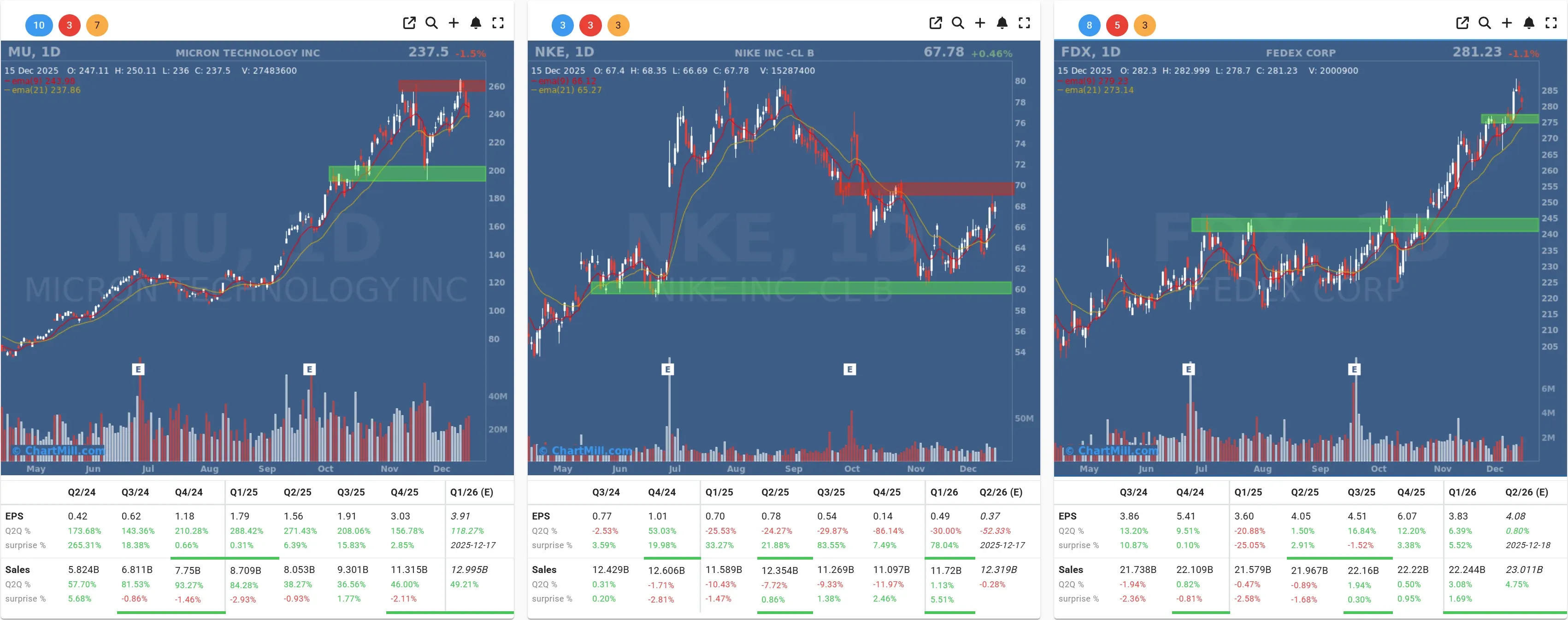Screen dimensions: 1568x620
Task: Click the orange 3 rating badge on NKE
Action: click(x=619, y=25)
